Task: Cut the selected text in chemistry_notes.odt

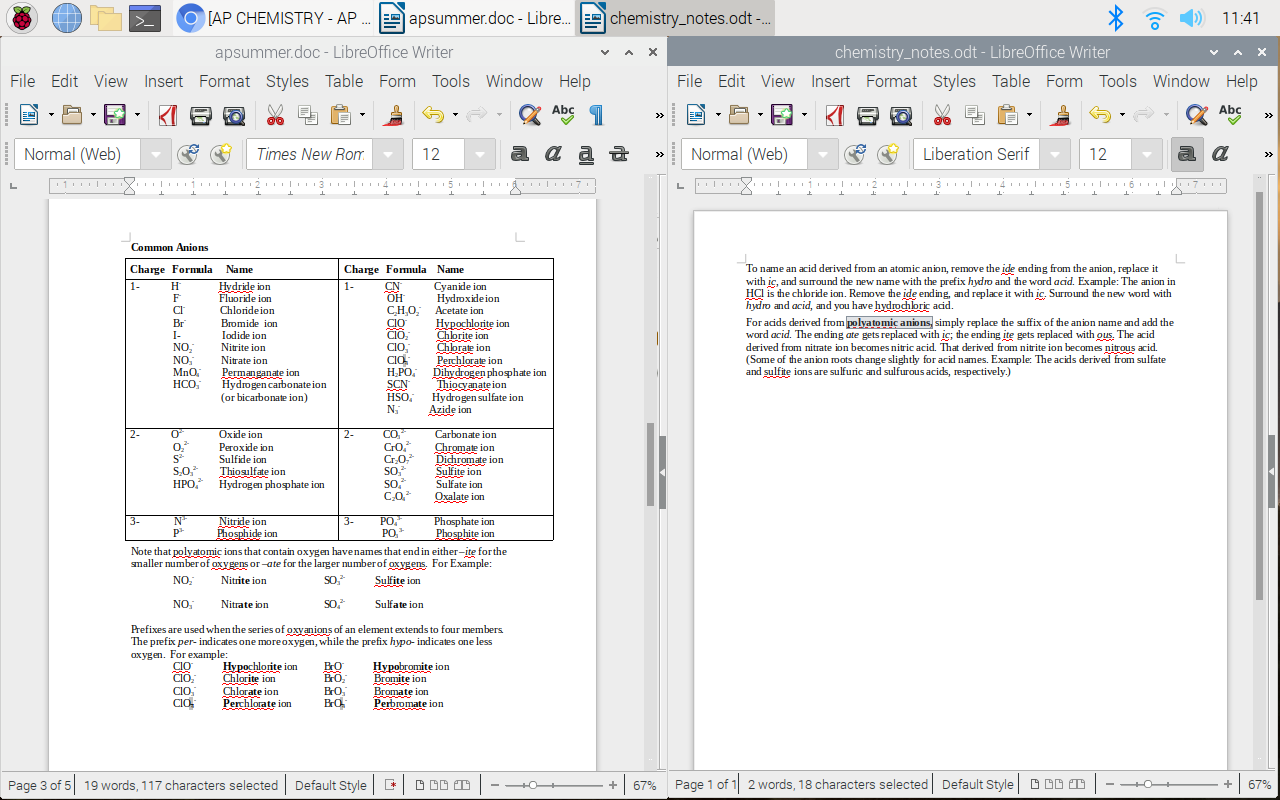Action: (x=942, y=115)
